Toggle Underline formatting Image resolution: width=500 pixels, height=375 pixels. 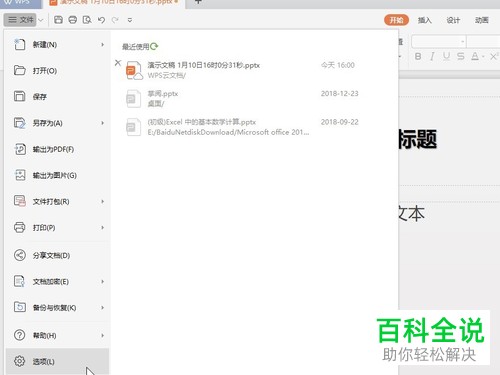pyautogui.click(x=446, y=56)
